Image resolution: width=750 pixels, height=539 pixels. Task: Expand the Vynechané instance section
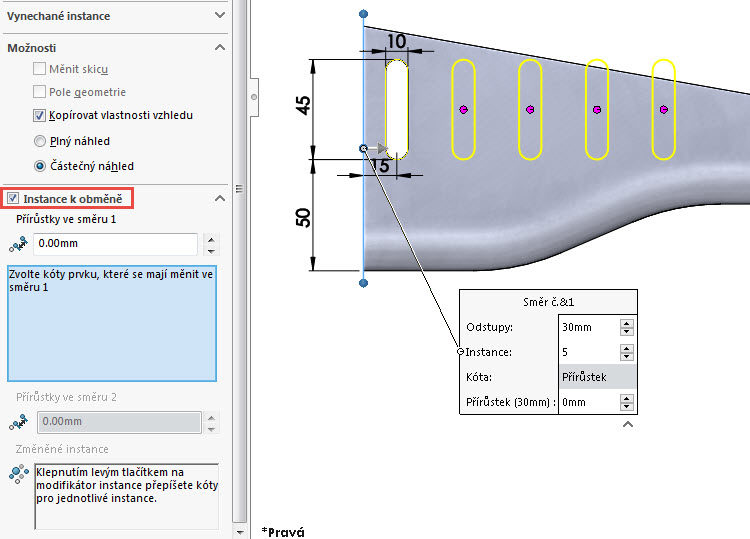point(220,15)
